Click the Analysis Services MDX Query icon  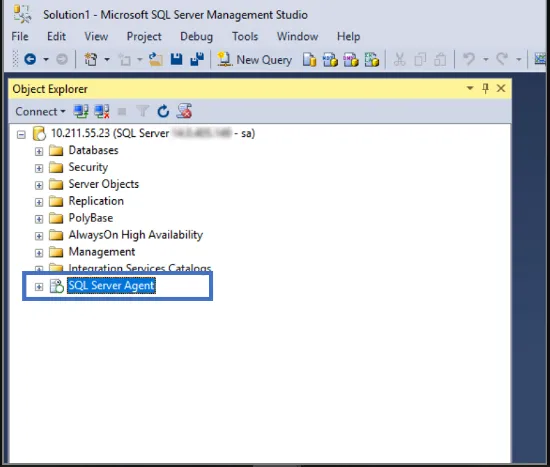pos(330,60)
